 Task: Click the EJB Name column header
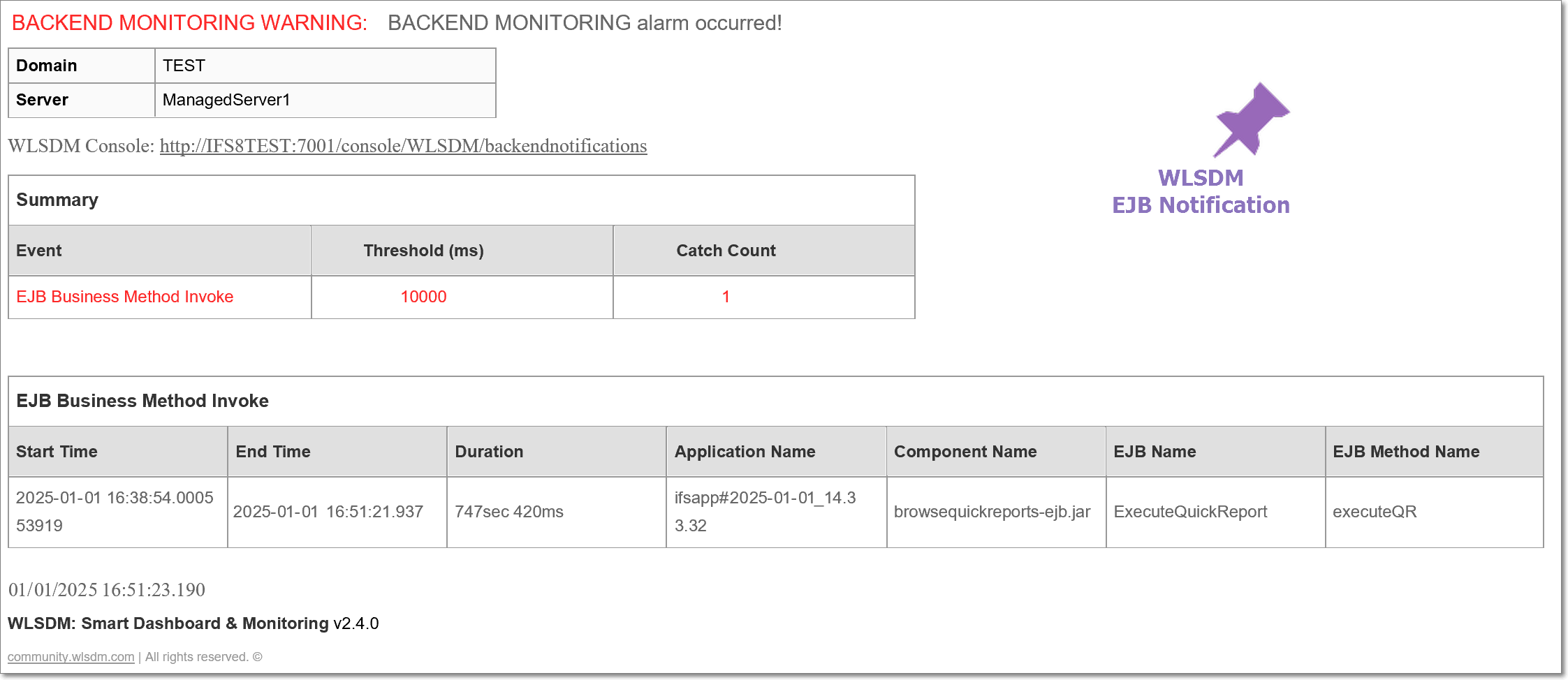coord(1215,452)
